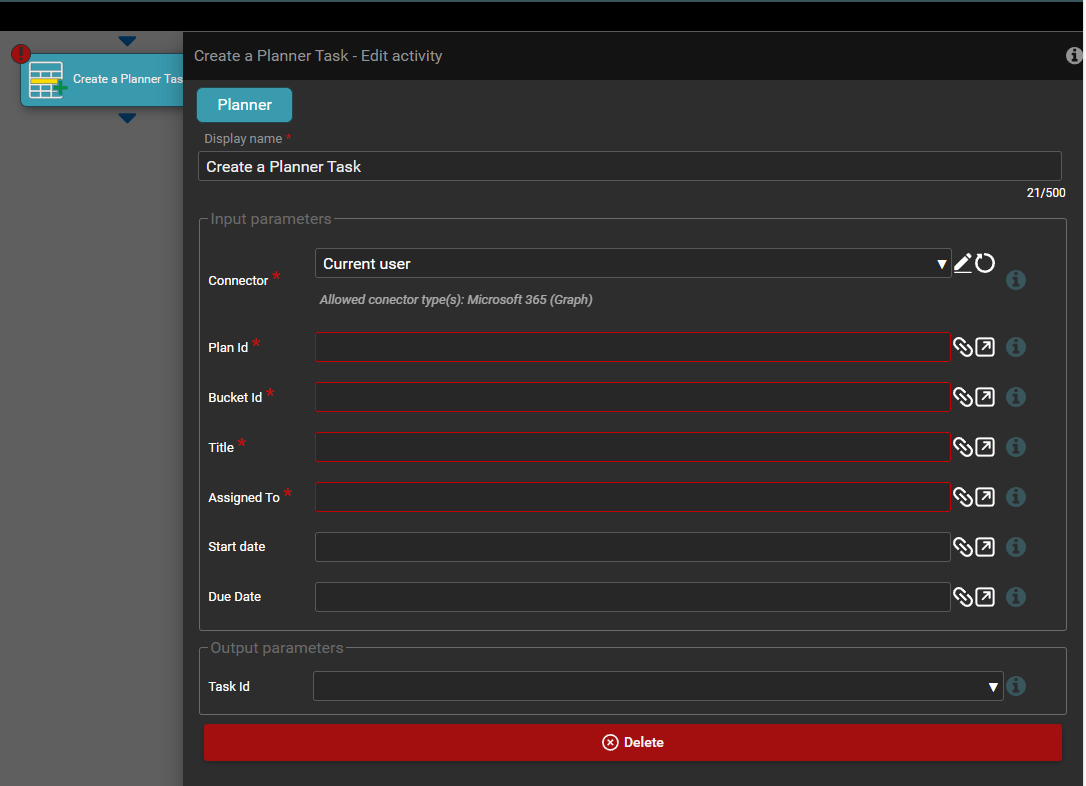Click the link icon beside Start date
The height and width of the screenshot is (786, 1086).
pos(962,547)
